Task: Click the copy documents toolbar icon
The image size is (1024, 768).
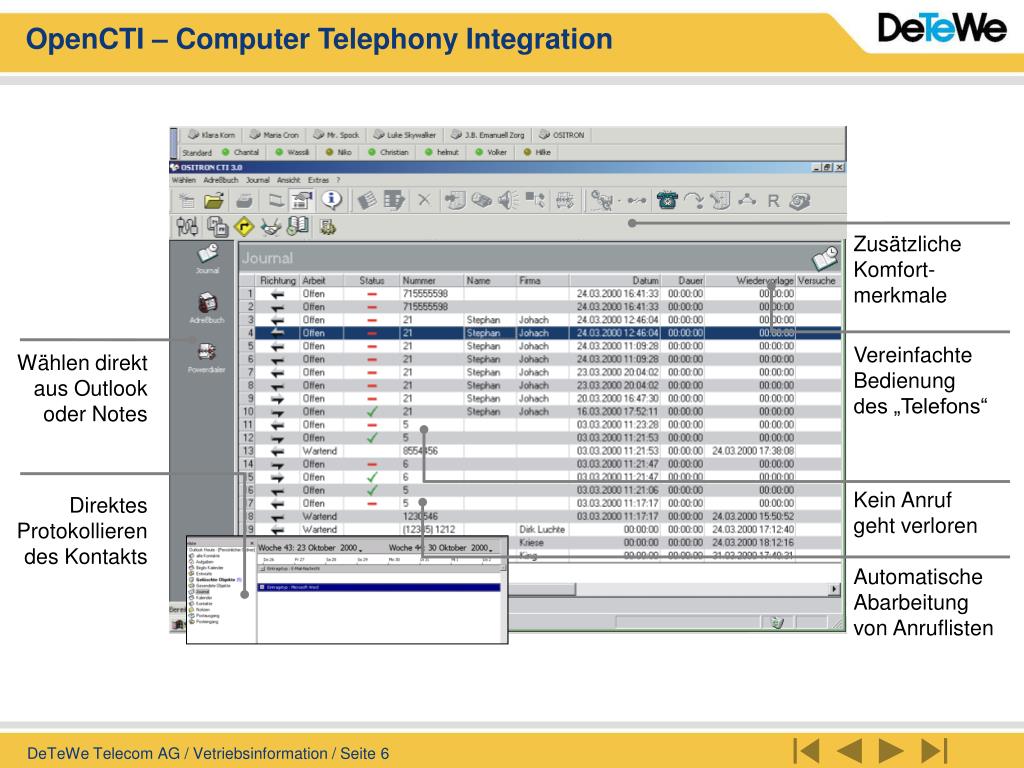Action: point(217,227)
